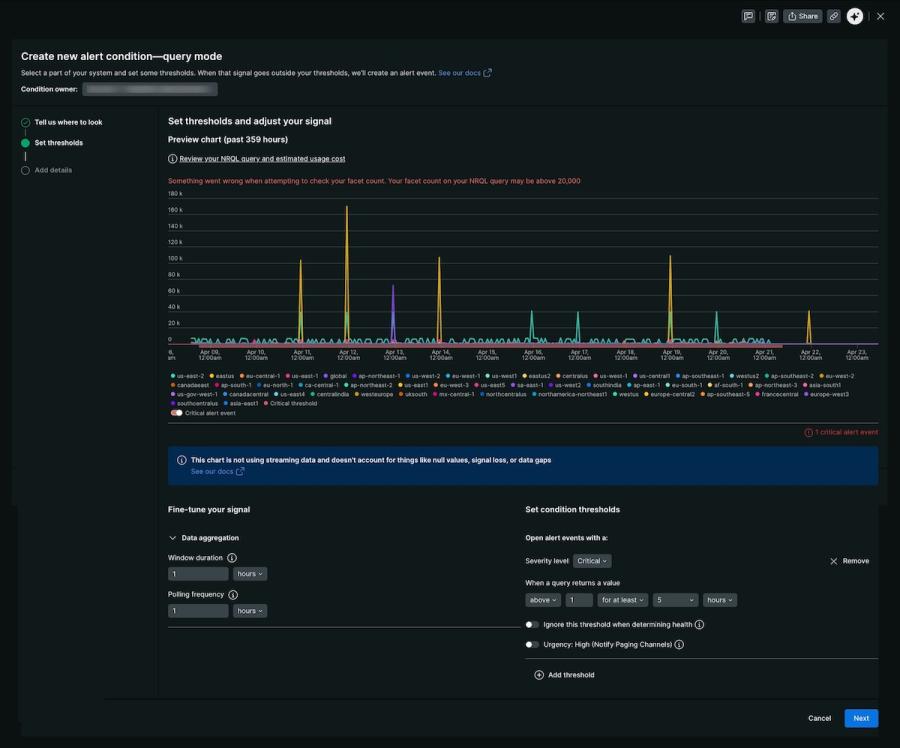Click the blue Next button

tap(861, 718)
